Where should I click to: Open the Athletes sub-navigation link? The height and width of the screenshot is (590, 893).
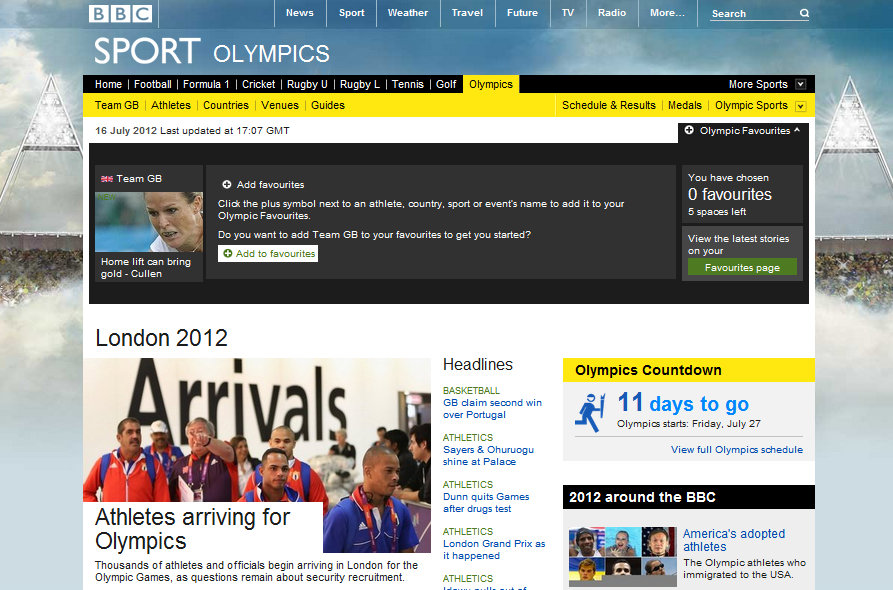pyautogui.click(x=171, y=105)
